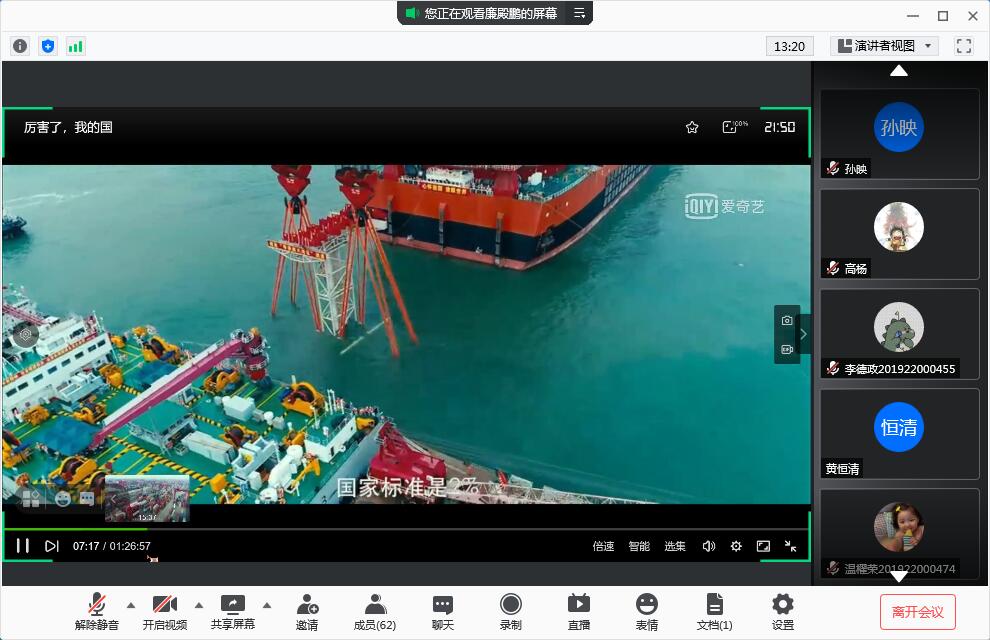Image resolution: width=990 pixels, height=640 pixels.
Task: Click the muted mic icon next to 李德政201922000455
Action: (x=833, y=368)
